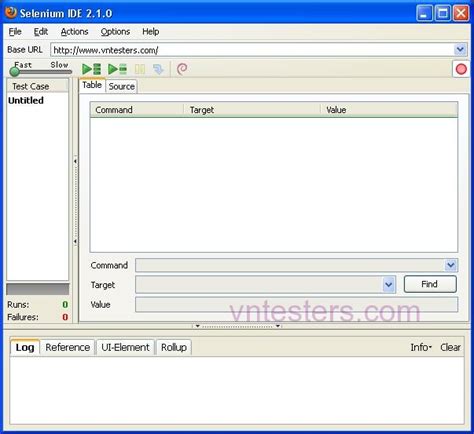Play the entire test suite
The width and height of the screenshot is (474, 434).
(x=92, y=69)
